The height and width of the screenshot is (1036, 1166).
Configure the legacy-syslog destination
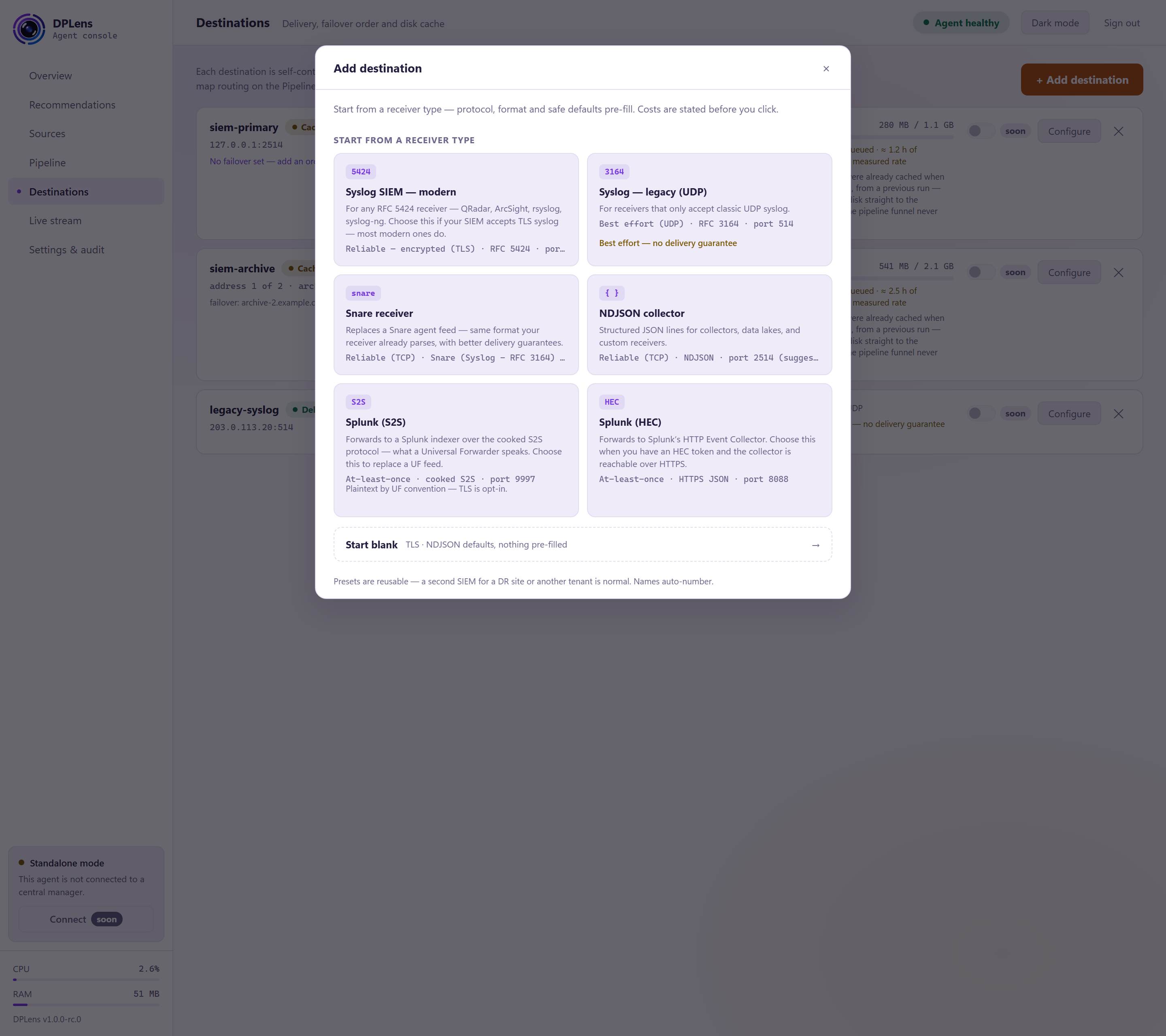[x=1069, y=414]
